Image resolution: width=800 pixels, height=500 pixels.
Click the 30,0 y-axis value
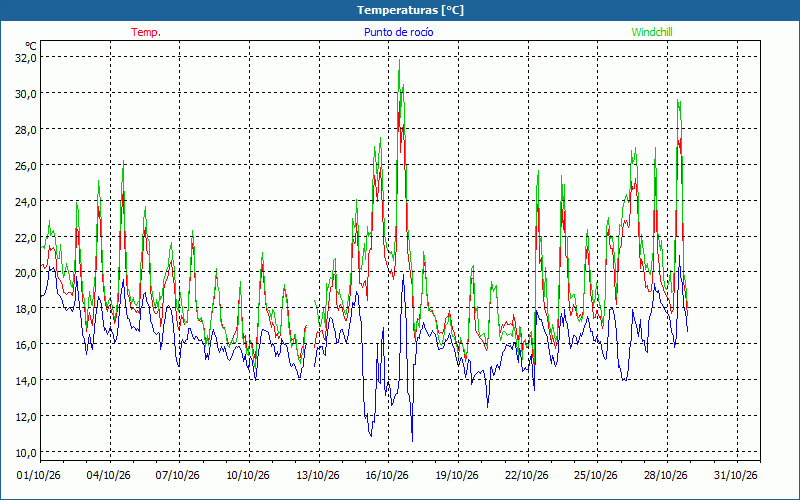coord(26,93)
